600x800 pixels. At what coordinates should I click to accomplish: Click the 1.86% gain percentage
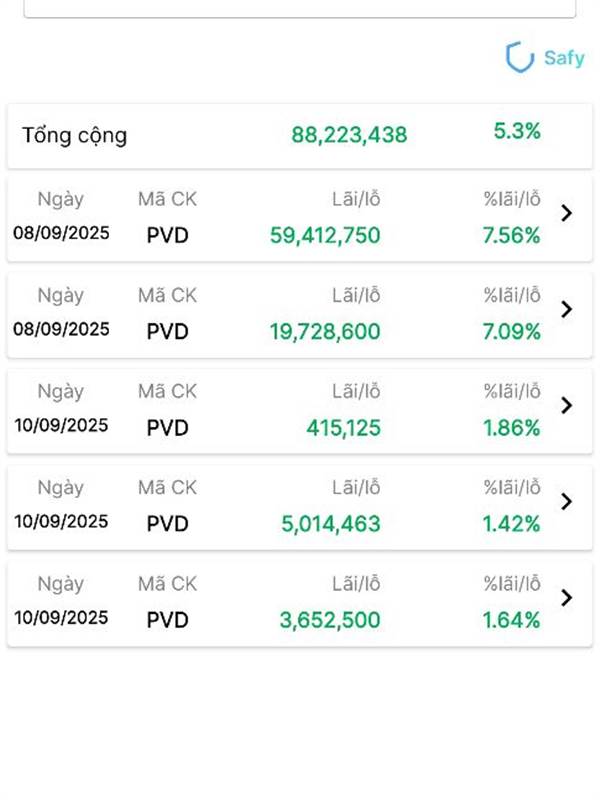pyautogui.click(x=511, y=428)
